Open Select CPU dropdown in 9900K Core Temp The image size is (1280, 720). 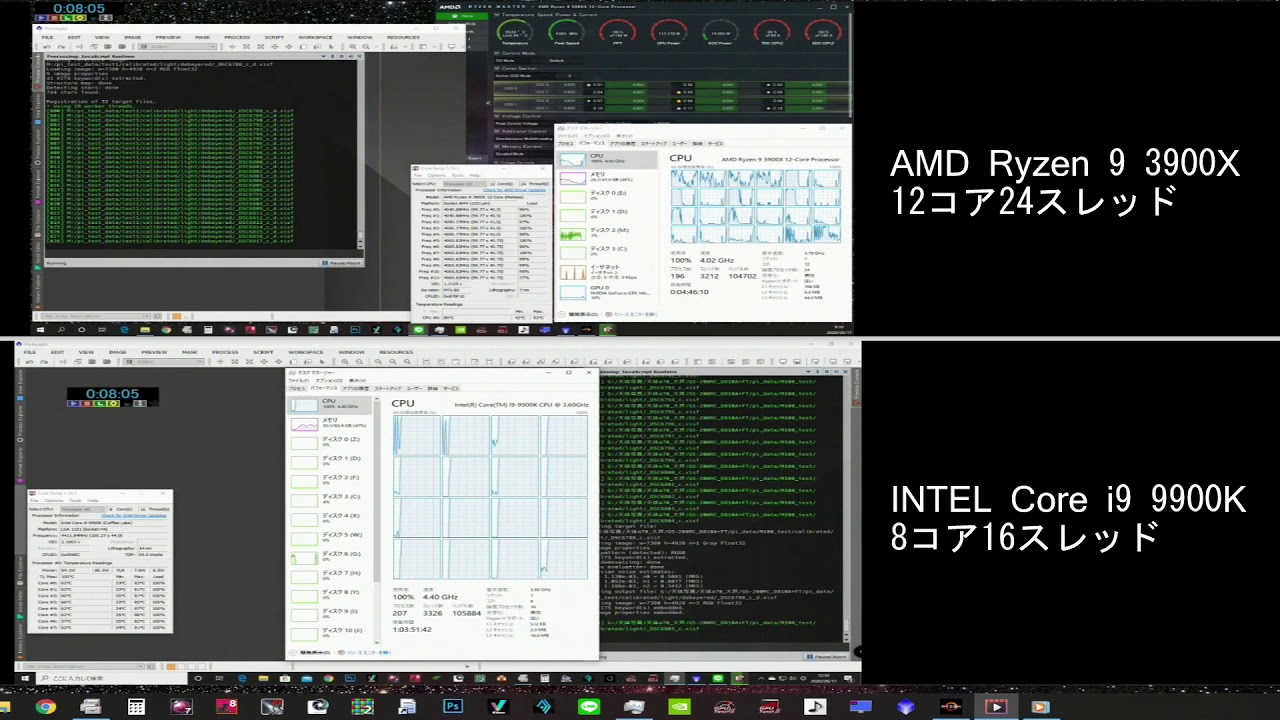(x=84, y=509)
